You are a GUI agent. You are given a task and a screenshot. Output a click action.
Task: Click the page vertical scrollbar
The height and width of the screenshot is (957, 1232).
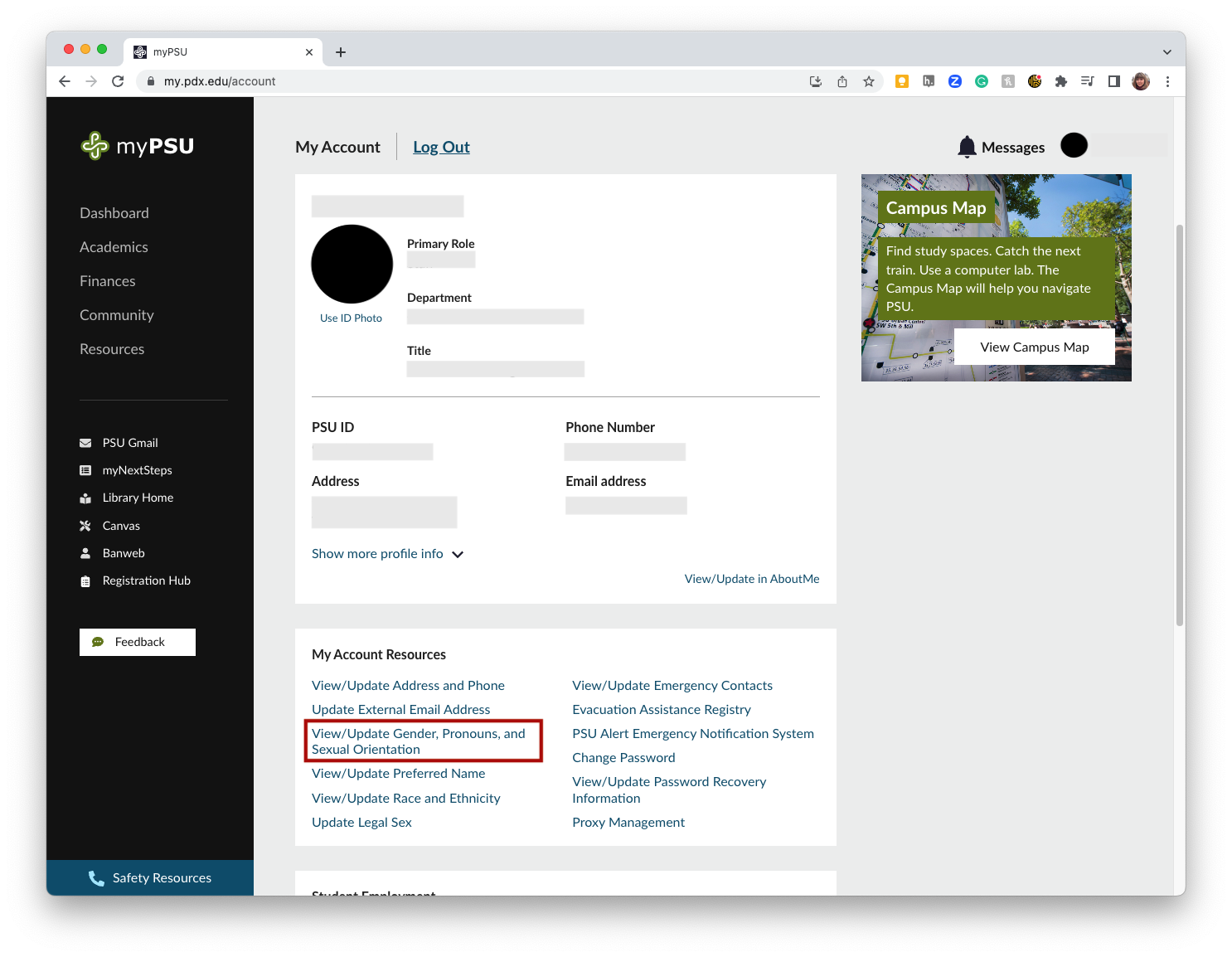1180,425
